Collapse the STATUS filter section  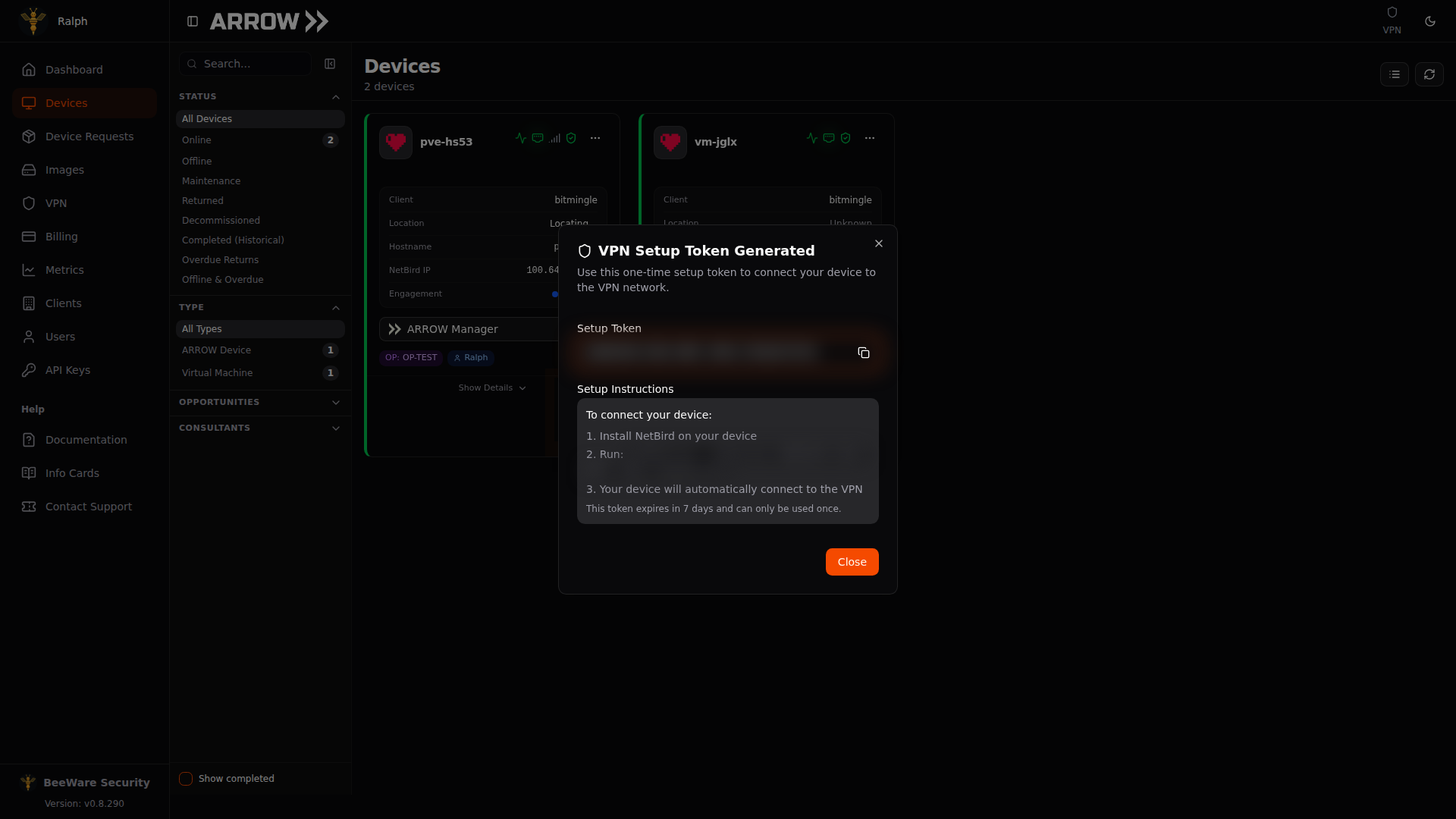click(260, 97)
